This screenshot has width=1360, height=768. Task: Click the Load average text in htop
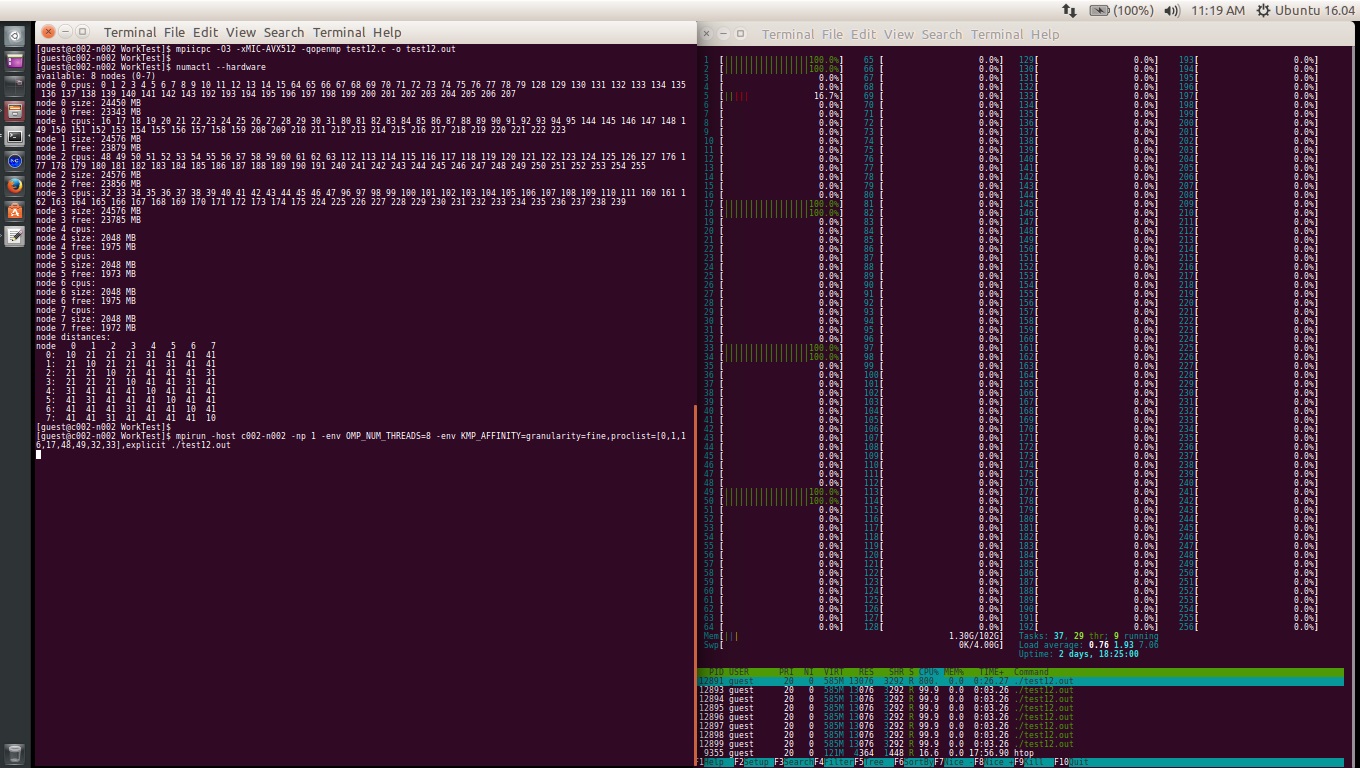click(x=1090, y=645)
